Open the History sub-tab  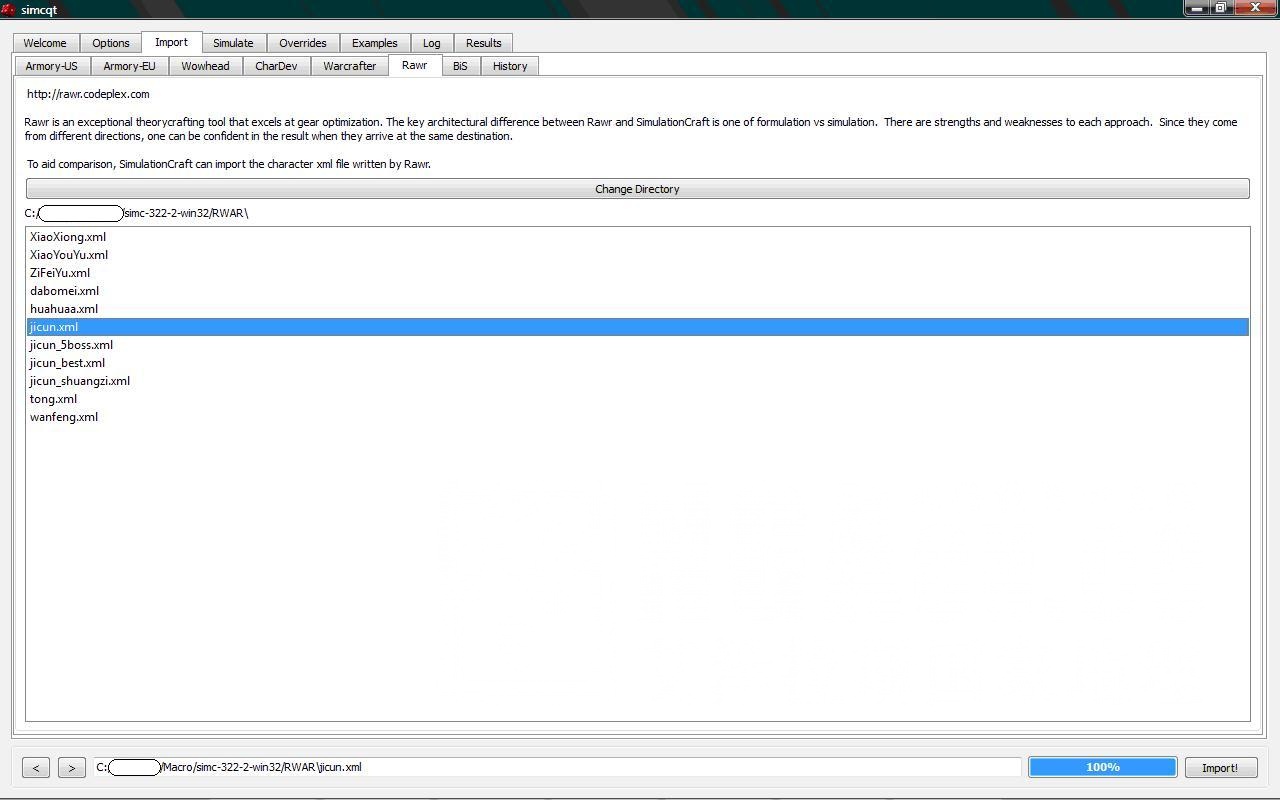[510, 66]
